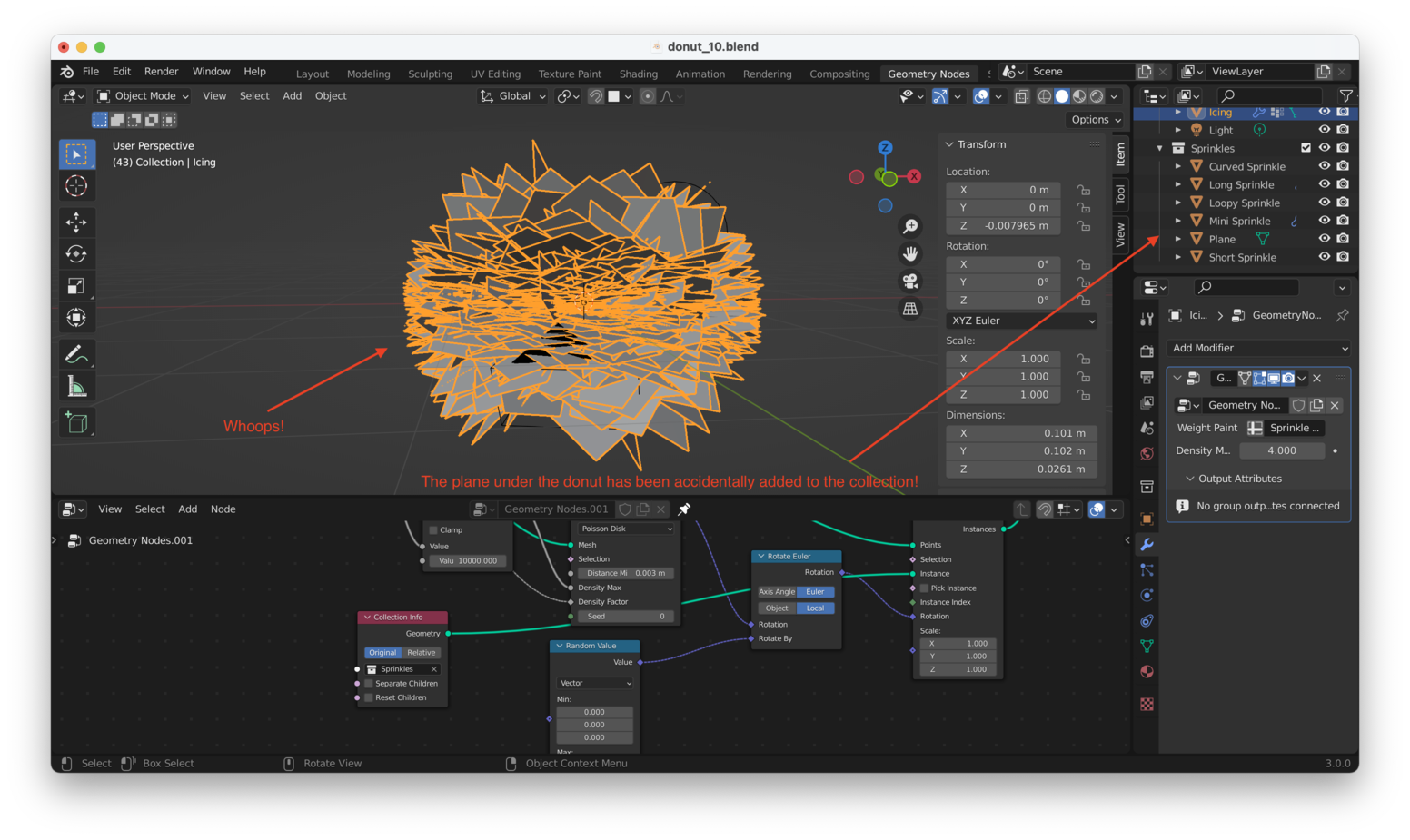Select the Move tool in the toolbar

(x=76, y=222)
